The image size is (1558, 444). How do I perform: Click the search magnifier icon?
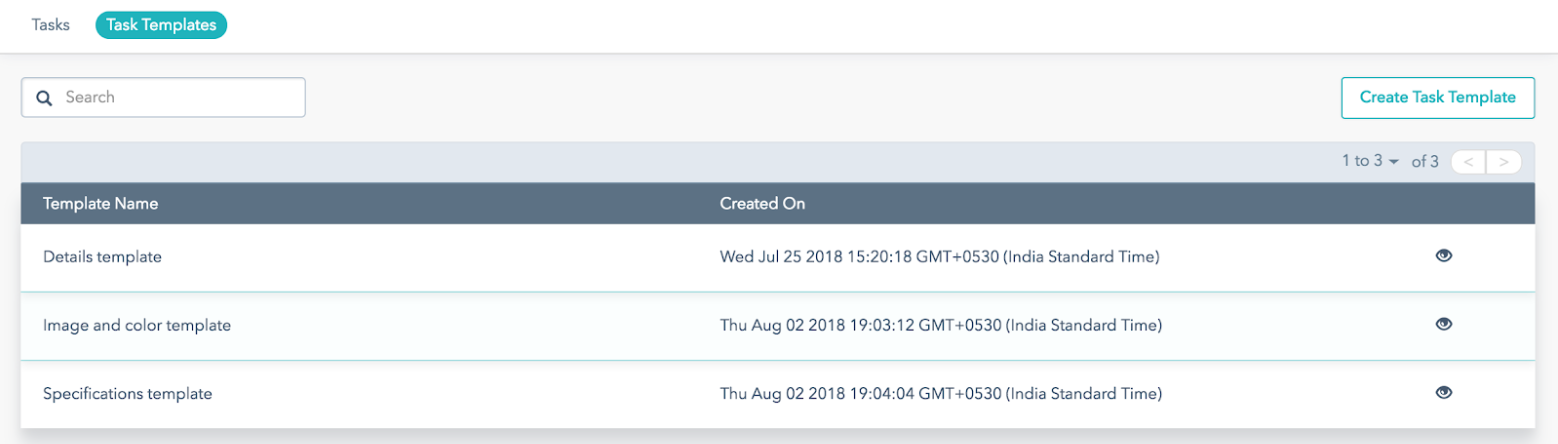44,98
